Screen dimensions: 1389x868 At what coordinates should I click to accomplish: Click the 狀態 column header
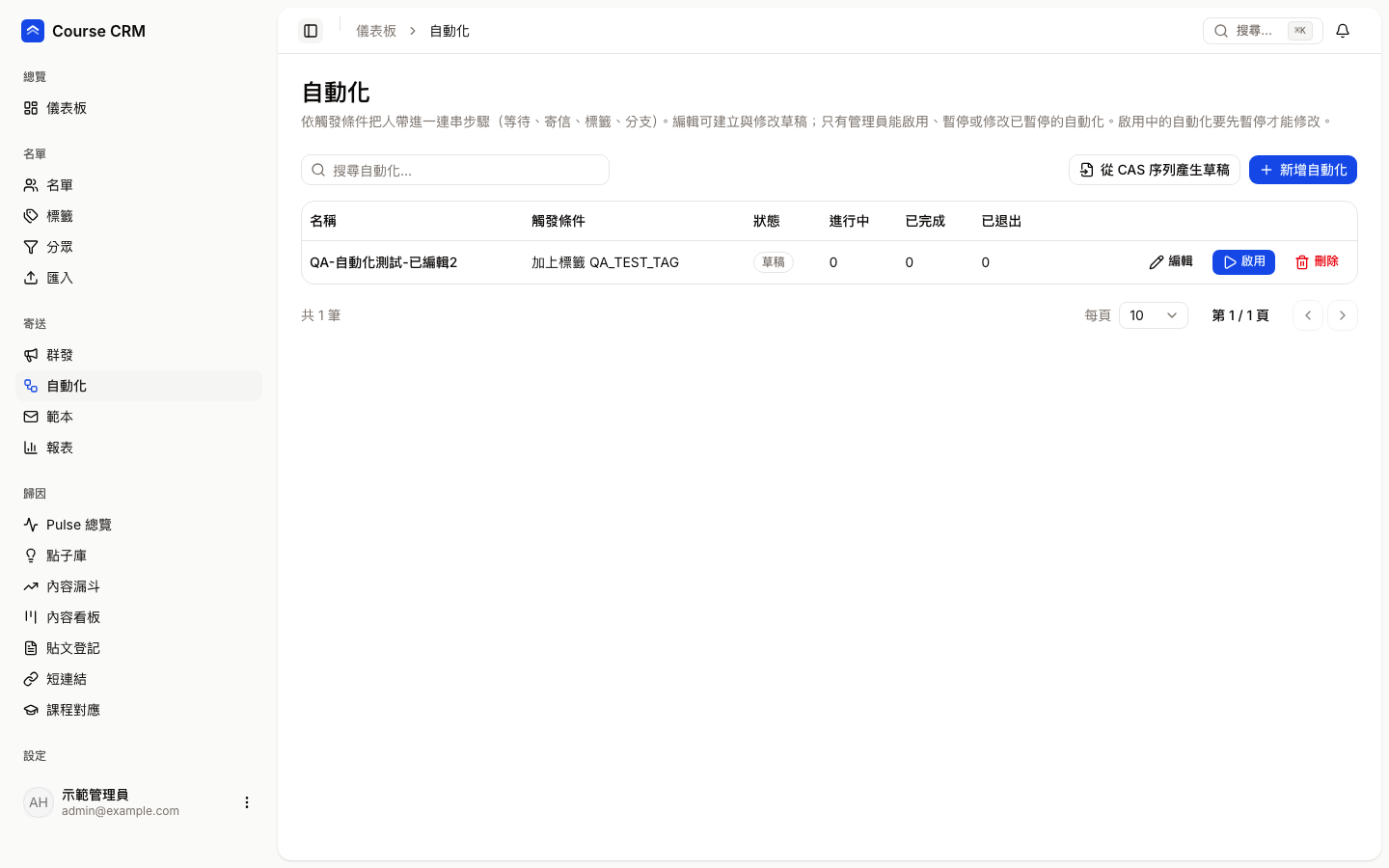(x=767, y=221)
